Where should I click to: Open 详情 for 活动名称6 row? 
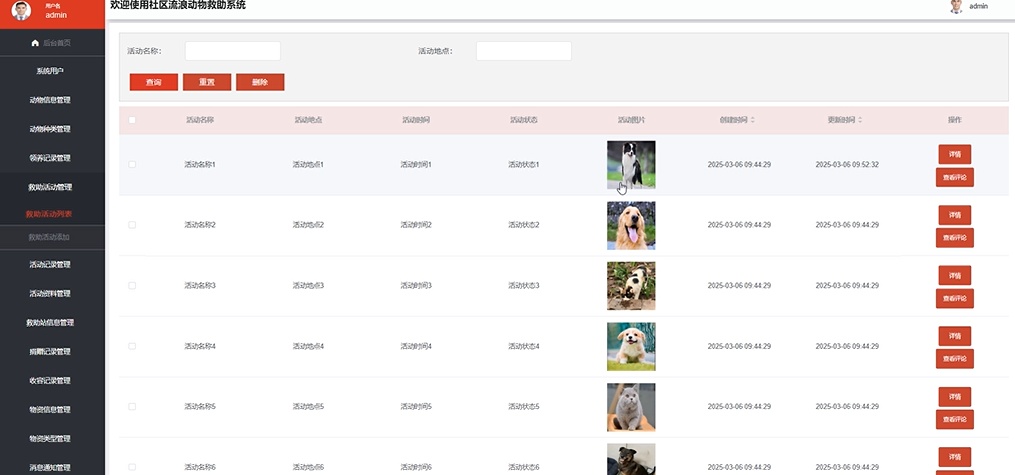pyautogui.click(x=954, y=457)
